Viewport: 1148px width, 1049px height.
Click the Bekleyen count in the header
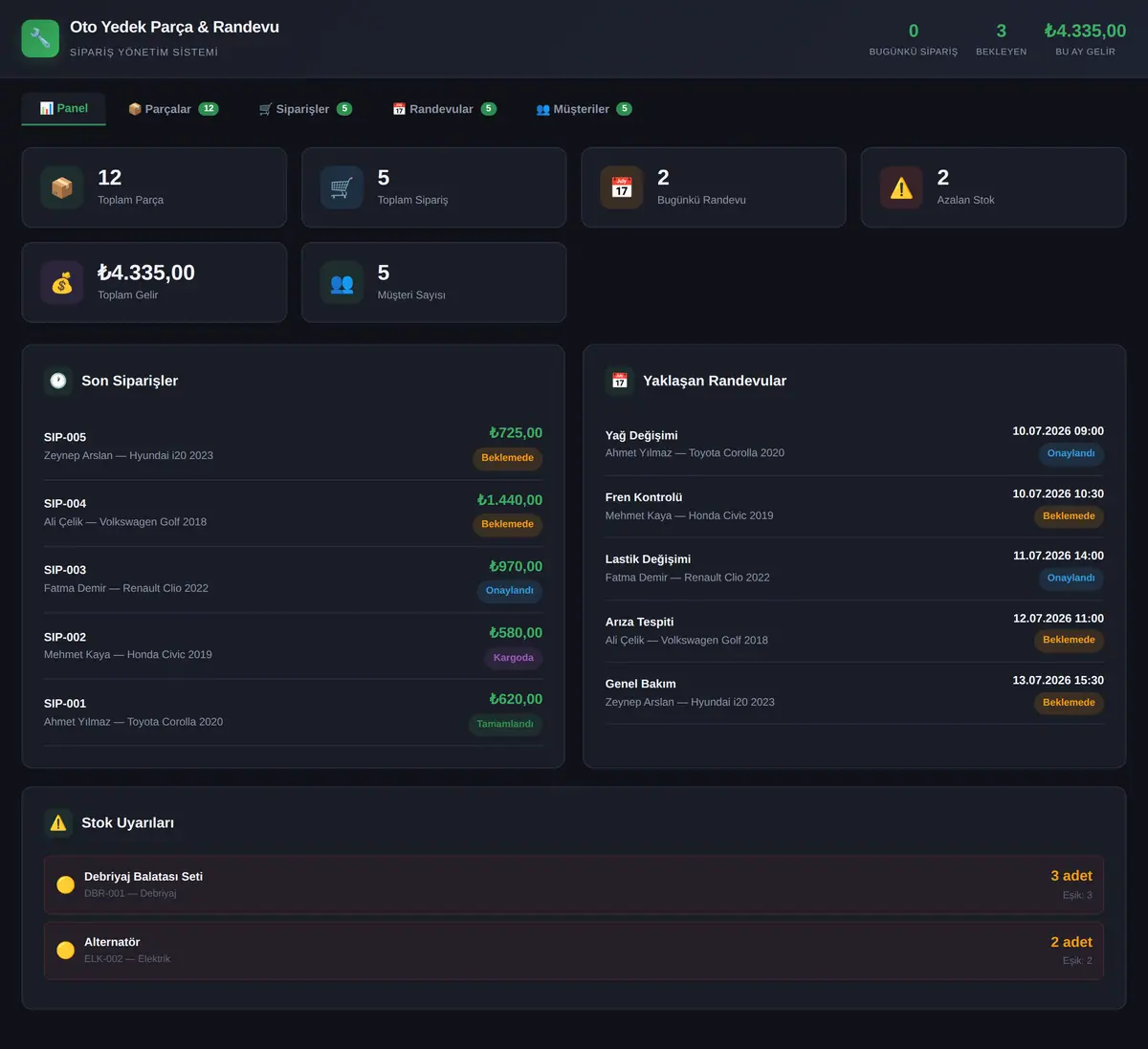click(1002, 31)
